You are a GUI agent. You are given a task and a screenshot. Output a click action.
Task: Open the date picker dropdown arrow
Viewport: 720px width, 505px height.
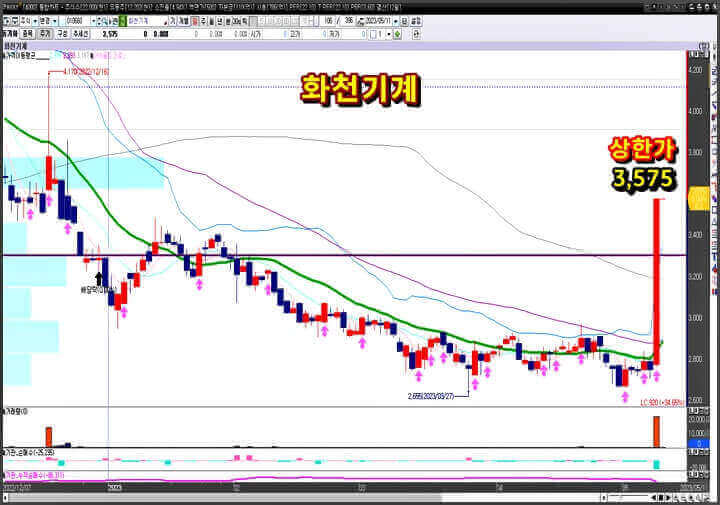click(x=396, y=21)
